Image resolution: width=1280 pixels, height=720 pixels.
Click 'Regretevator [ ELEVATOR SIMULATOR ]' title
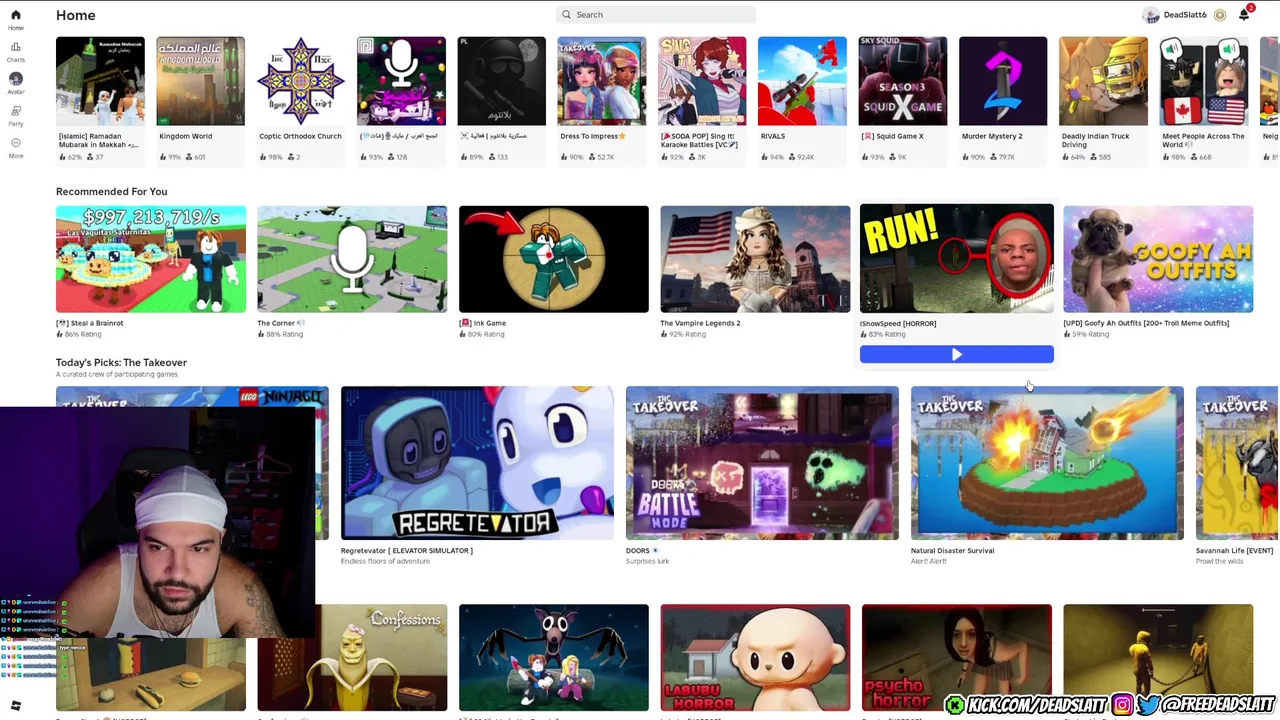406,550
